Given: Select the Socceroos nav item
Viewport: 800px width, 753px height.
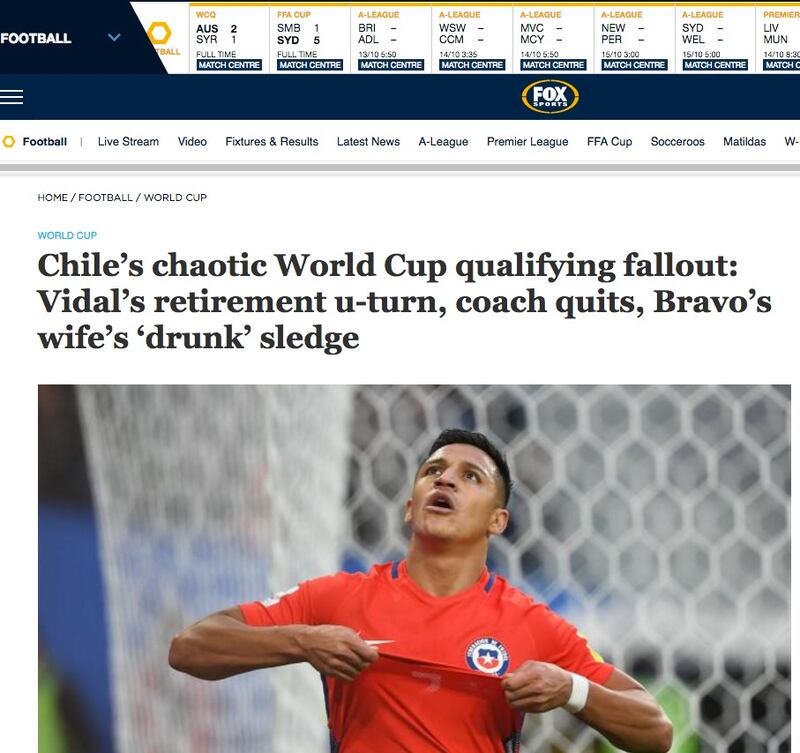Looking at the screenshot, I should [678, 141].
